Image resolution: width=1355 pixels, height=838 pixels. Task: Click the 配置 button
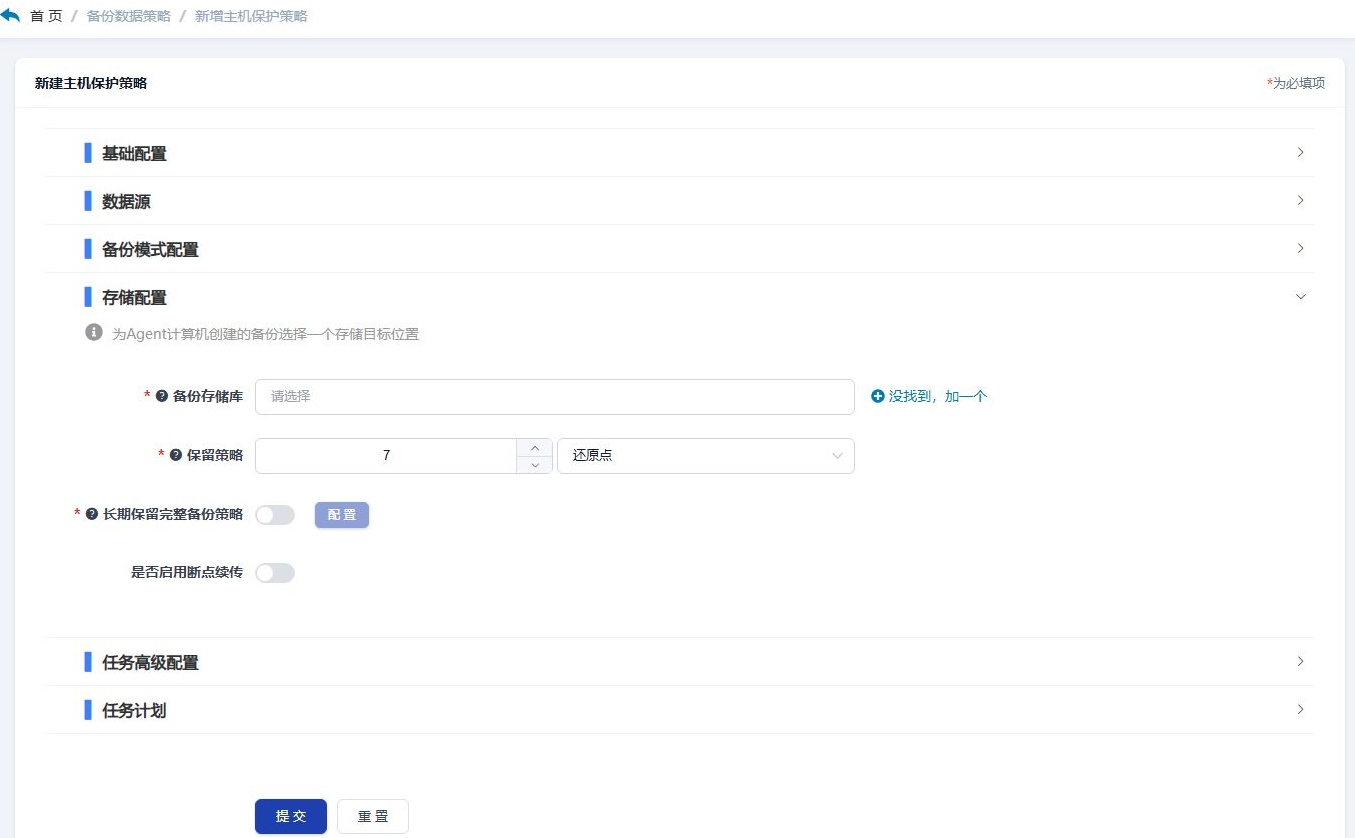(342, 515)
